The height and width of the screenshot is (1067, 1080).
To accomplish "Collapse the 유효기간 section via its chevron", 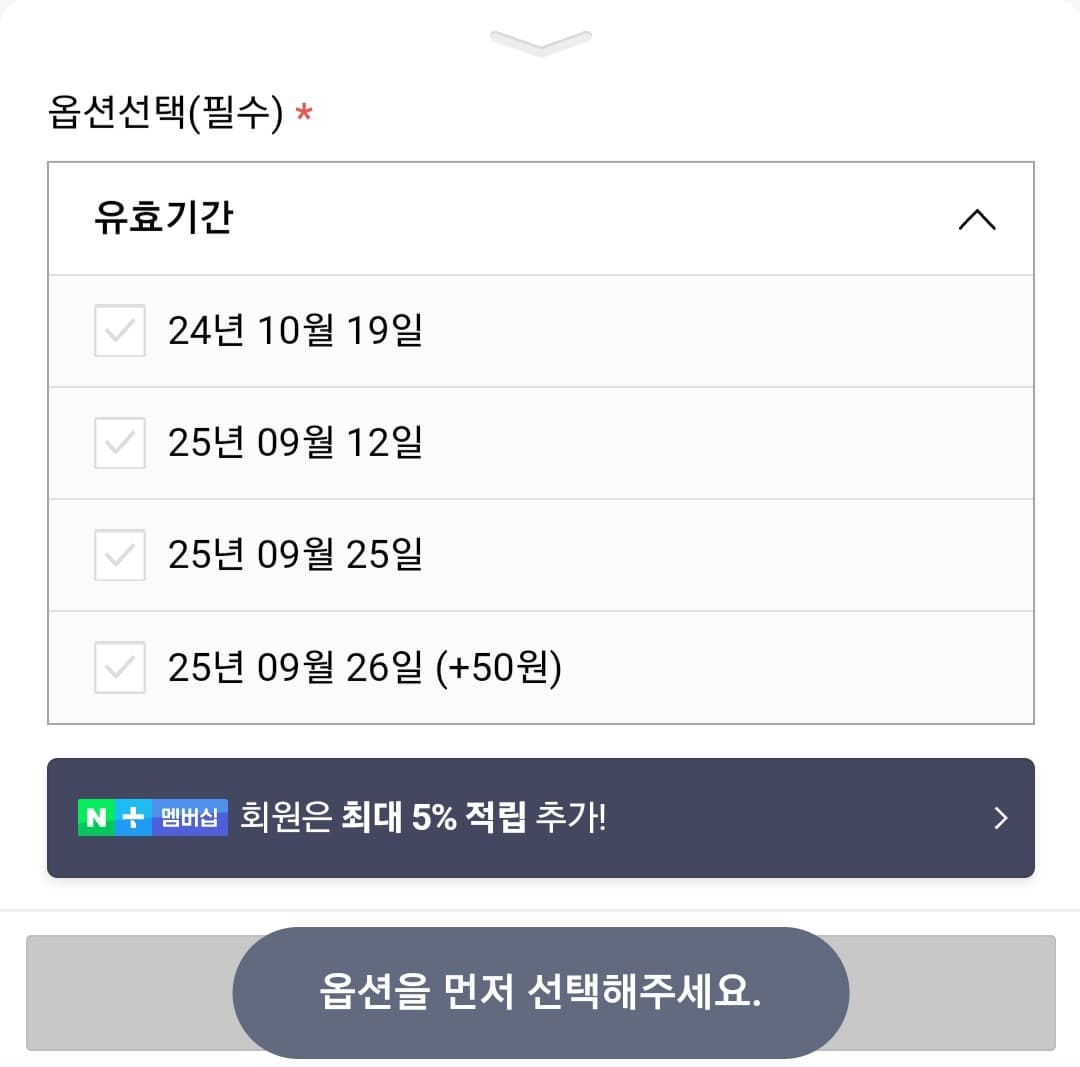I will click(978, 218).
